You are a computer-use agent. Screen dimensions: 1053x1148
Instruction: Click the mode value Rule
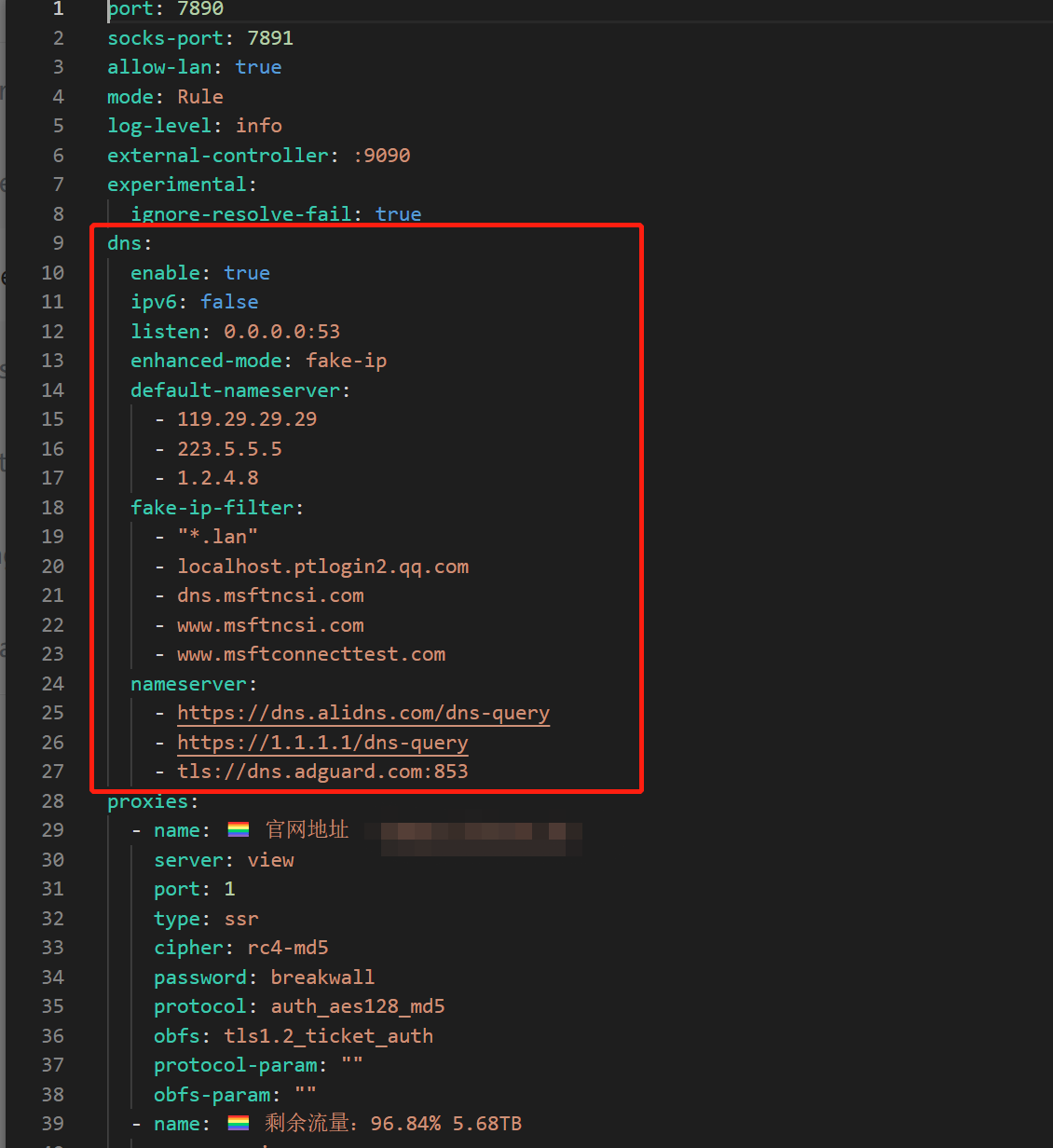[x=200, y=97]
